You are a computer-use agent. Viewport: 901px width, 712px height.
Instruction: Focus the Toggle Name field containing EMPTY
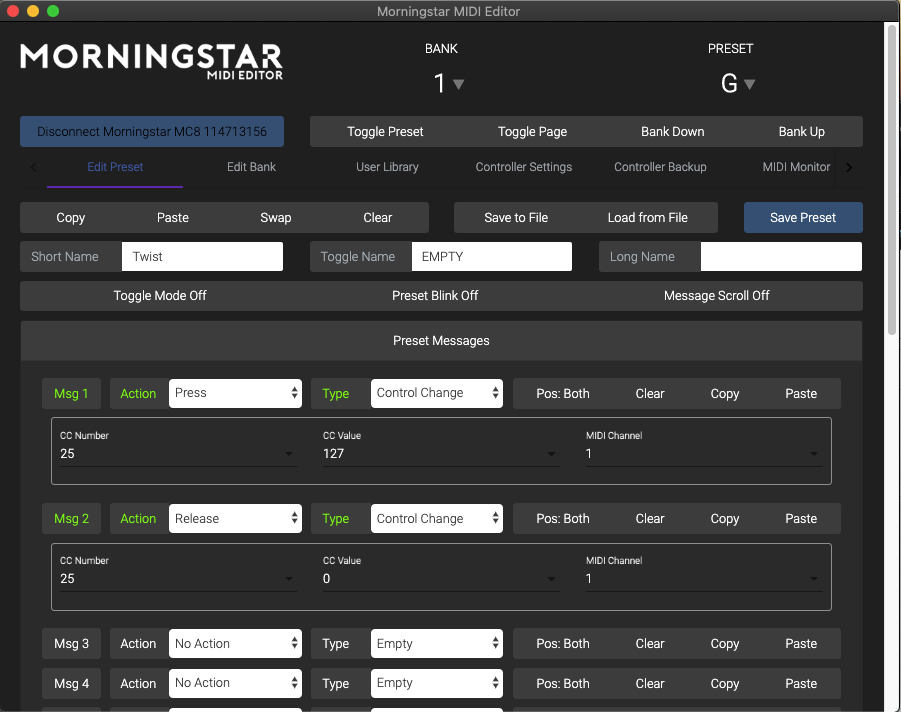pos(492,256)
